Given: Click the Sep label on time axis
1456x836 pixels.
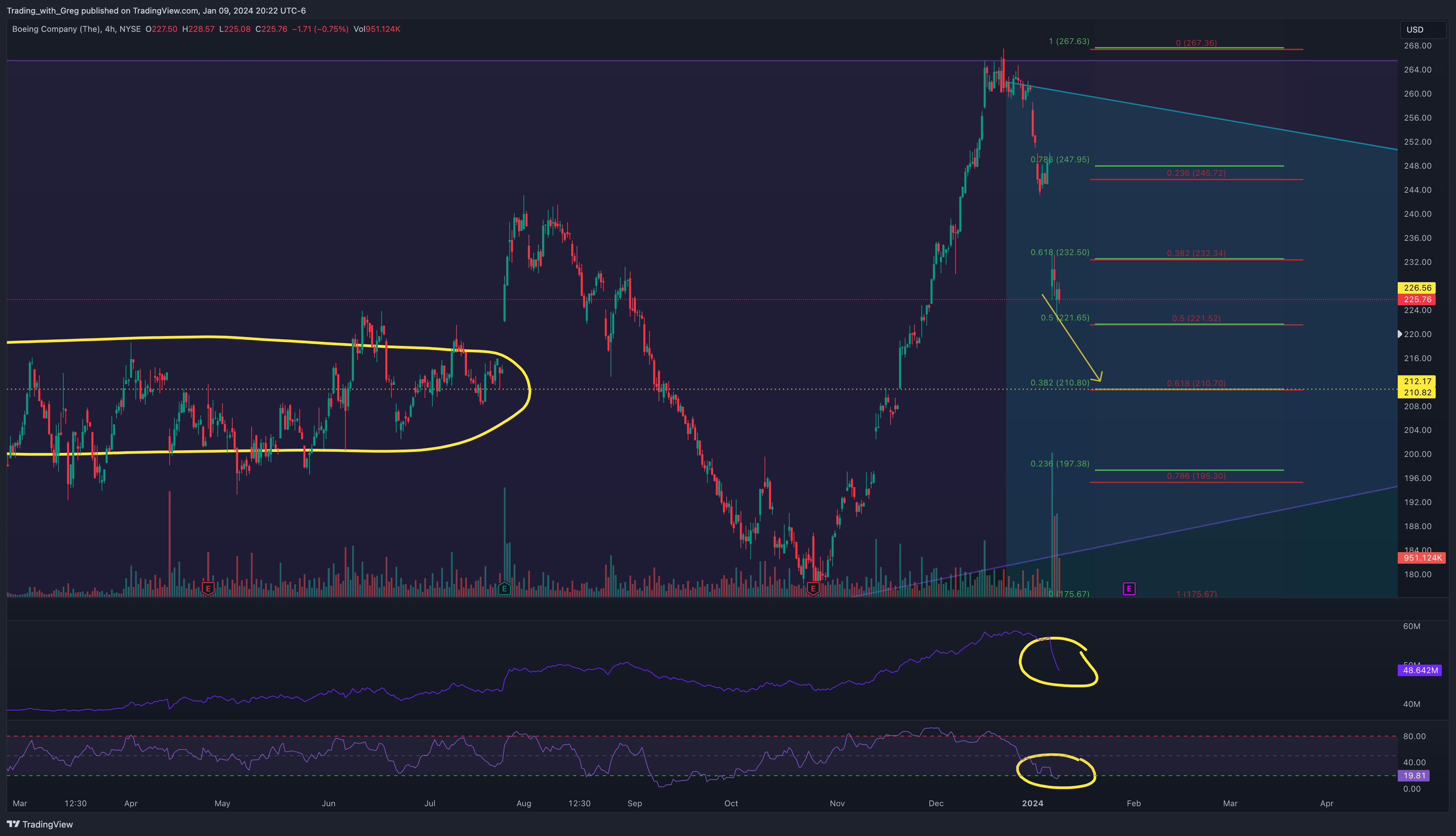Looking at the screenshot, I should tap(635, 803).
